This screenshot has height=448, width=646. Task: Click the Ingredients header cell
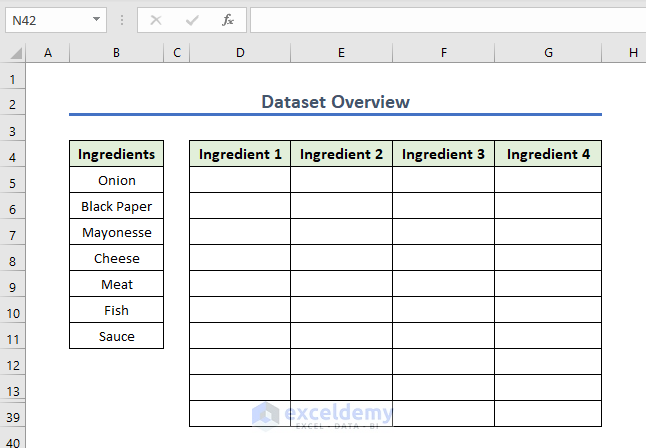(116, 154)
